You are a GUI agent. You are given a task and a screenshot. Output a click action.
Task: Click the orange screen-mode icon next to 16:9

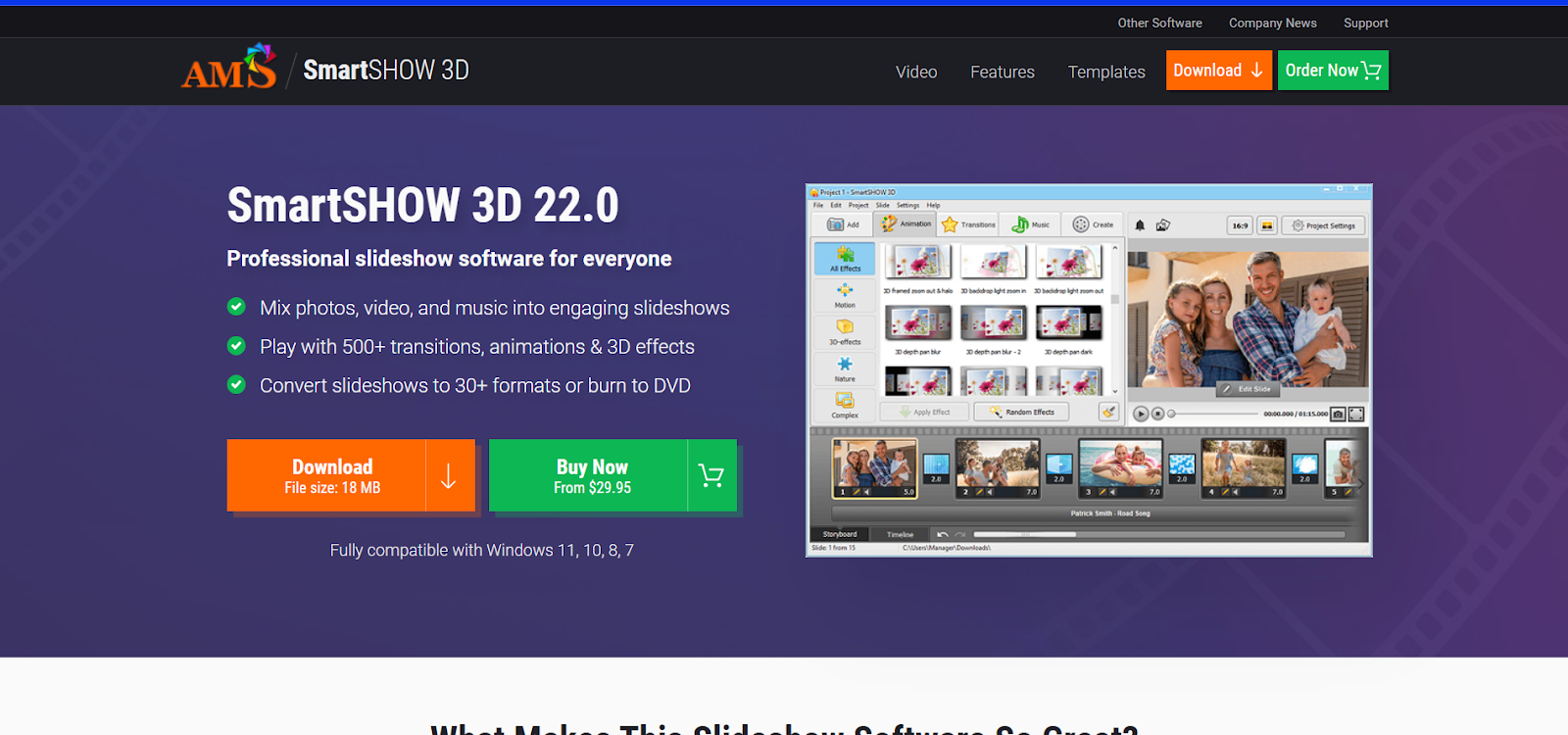click(1267, 225)
